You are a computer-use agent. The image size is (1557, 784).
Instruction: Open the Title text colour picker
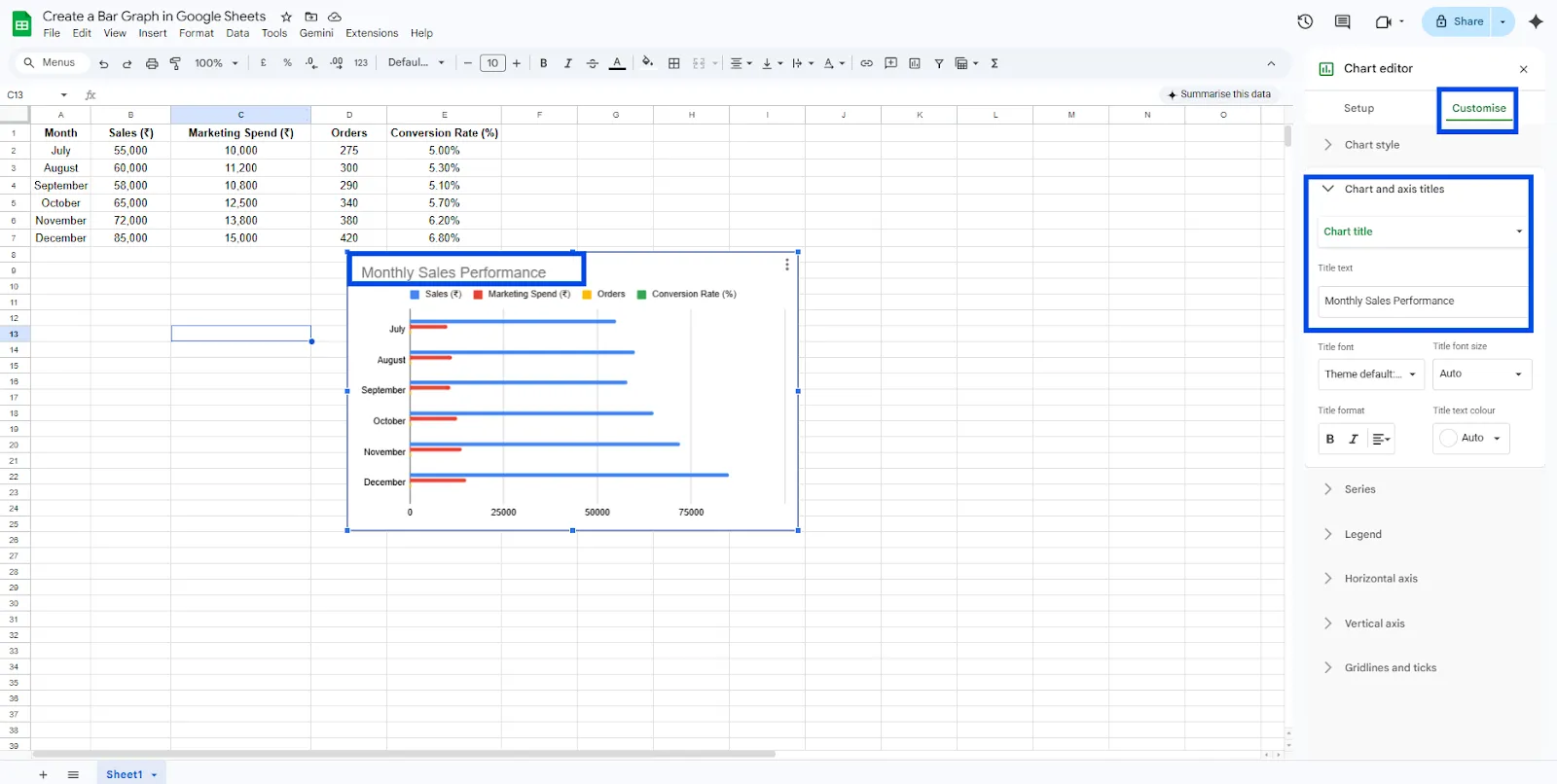point(1470,439)
